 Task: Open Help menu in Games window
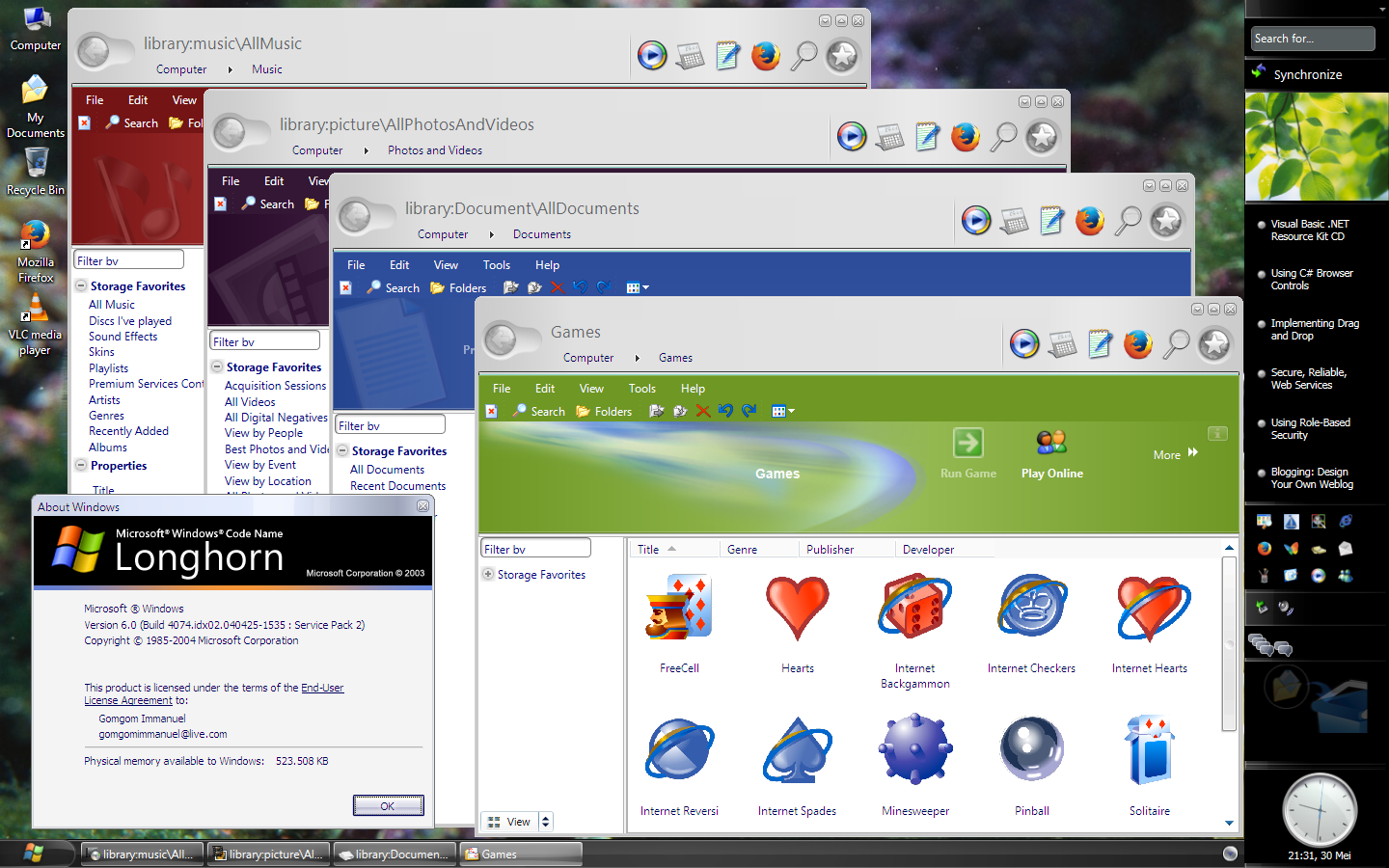[x=693, y=389]
